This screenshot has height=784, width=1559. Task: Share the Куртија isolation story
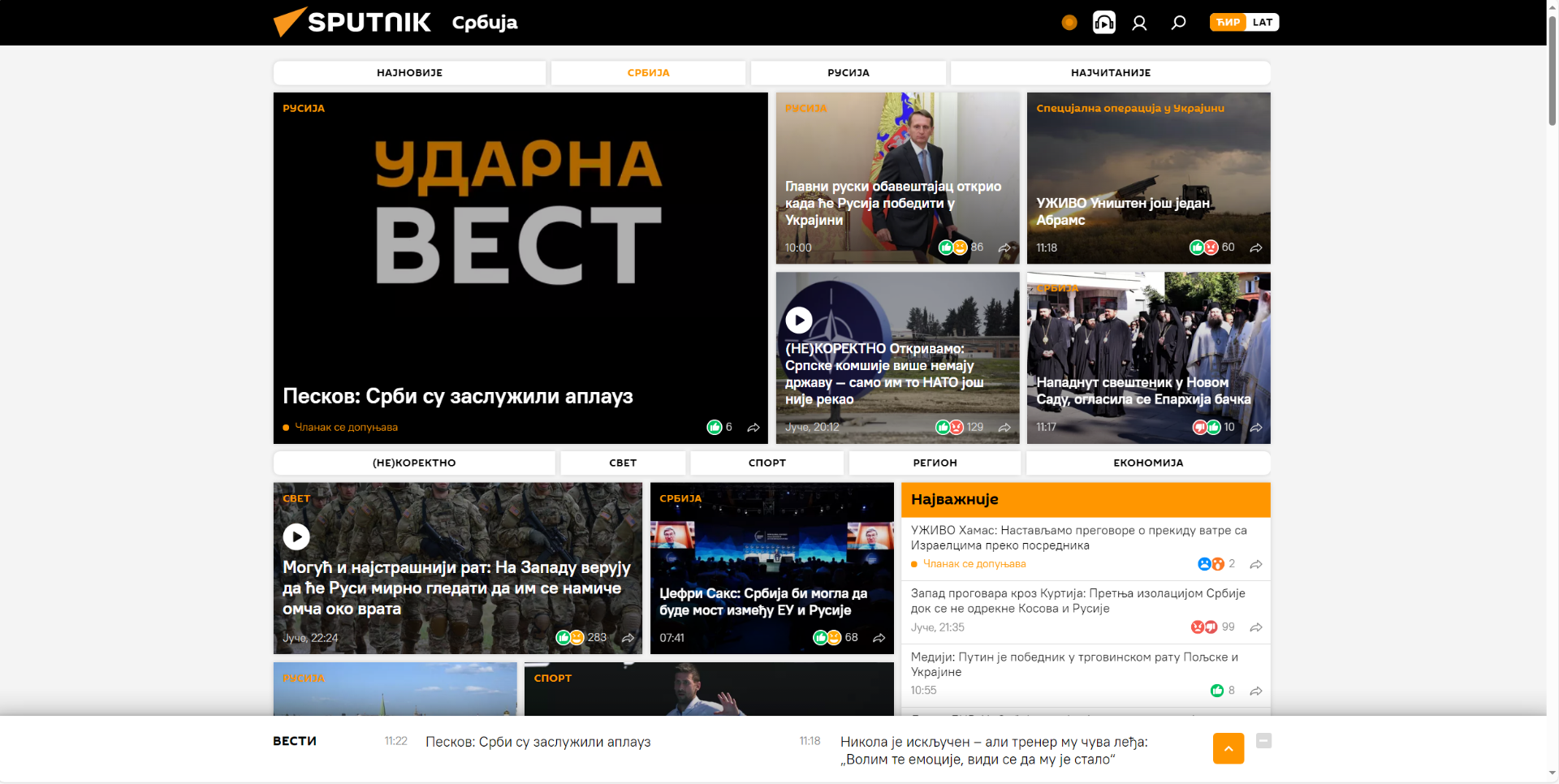click(x=1256, y=628)
